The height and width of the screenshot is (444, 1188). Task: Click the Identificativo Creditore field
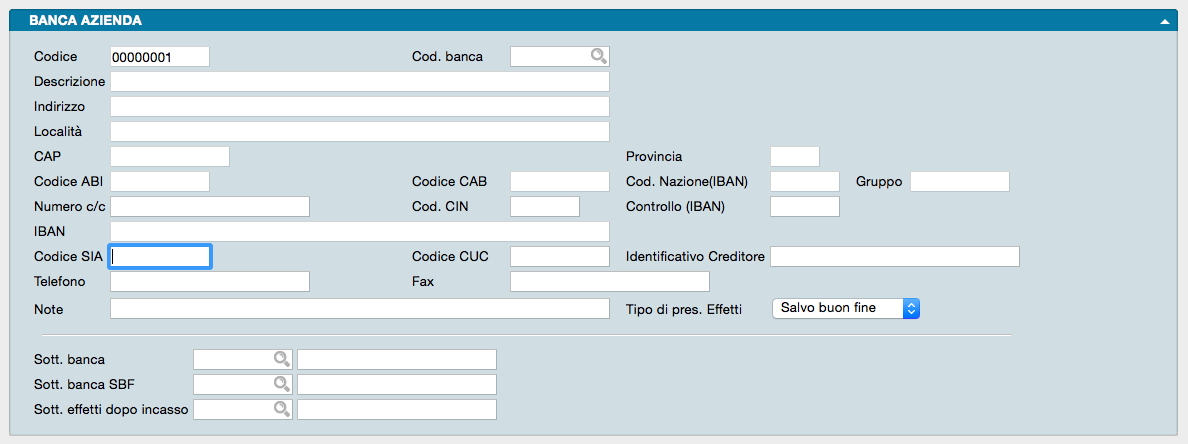click(894, 257)
